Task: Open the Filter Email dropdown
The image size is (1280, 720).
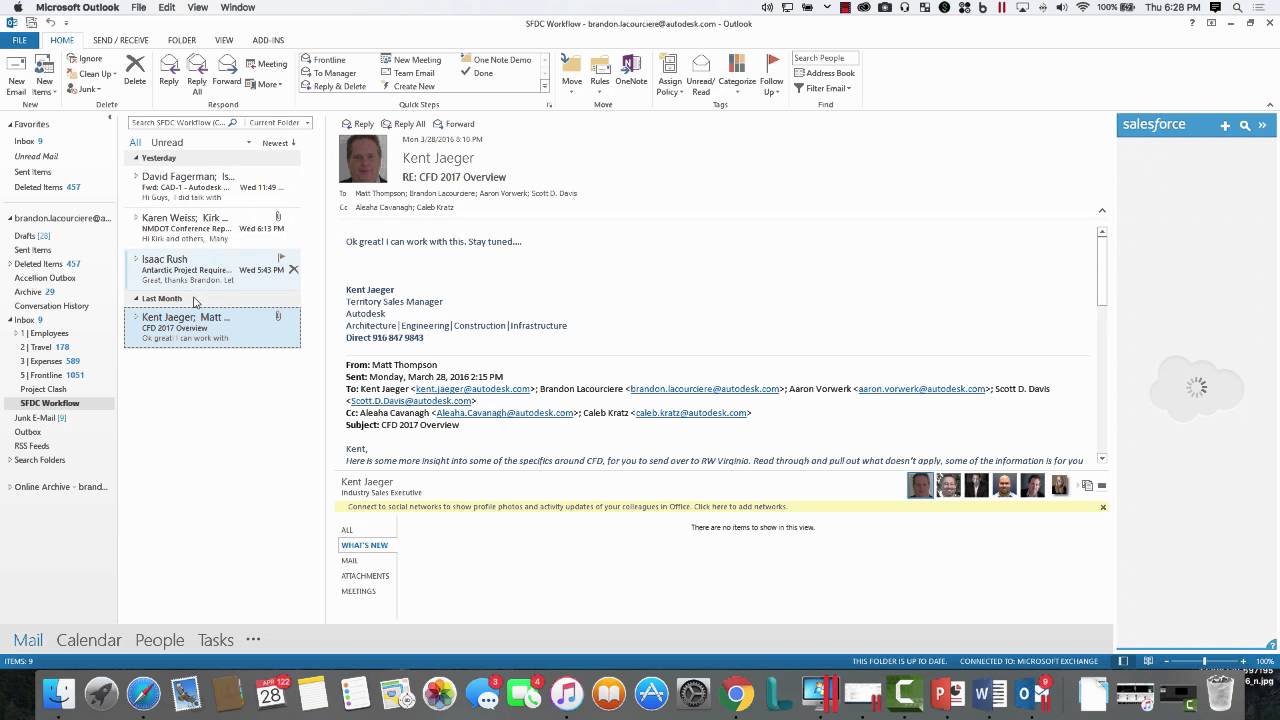Action: coord(822,88)
